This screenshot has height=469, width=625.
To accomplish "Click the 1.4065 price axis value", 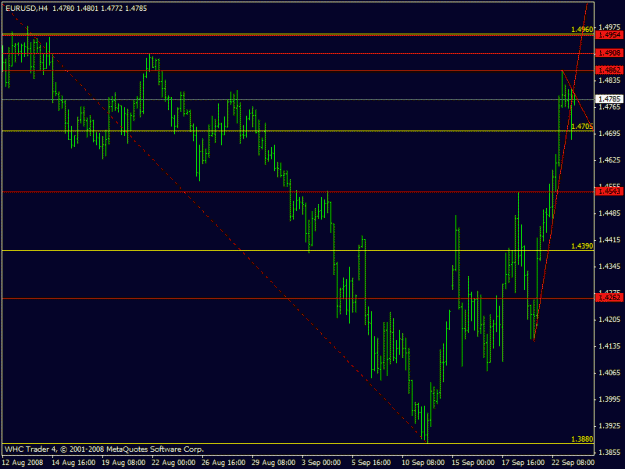I will (x=610, y=373).
